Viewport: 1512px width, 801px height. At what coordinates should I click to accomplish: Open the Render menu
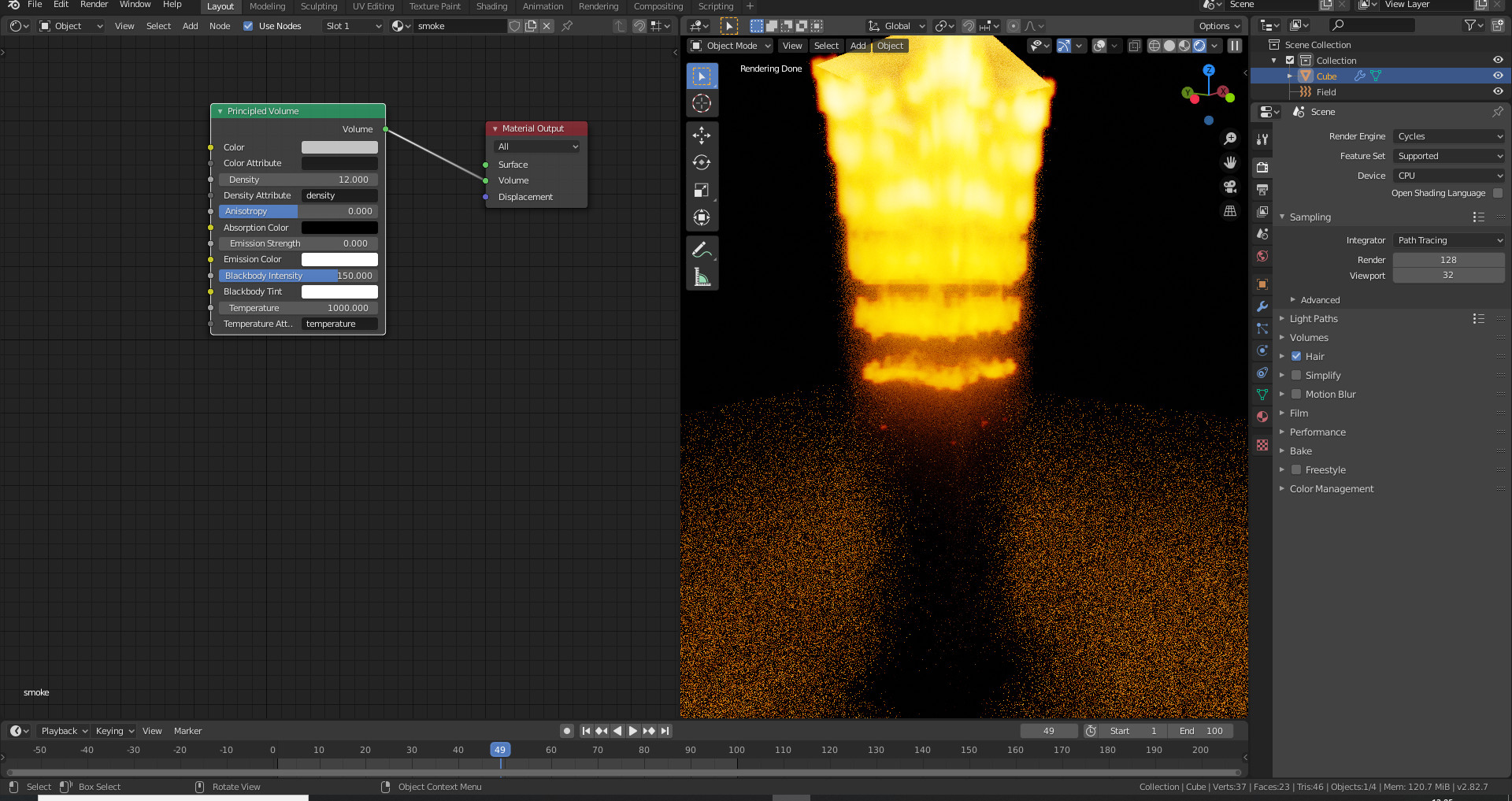94,5
